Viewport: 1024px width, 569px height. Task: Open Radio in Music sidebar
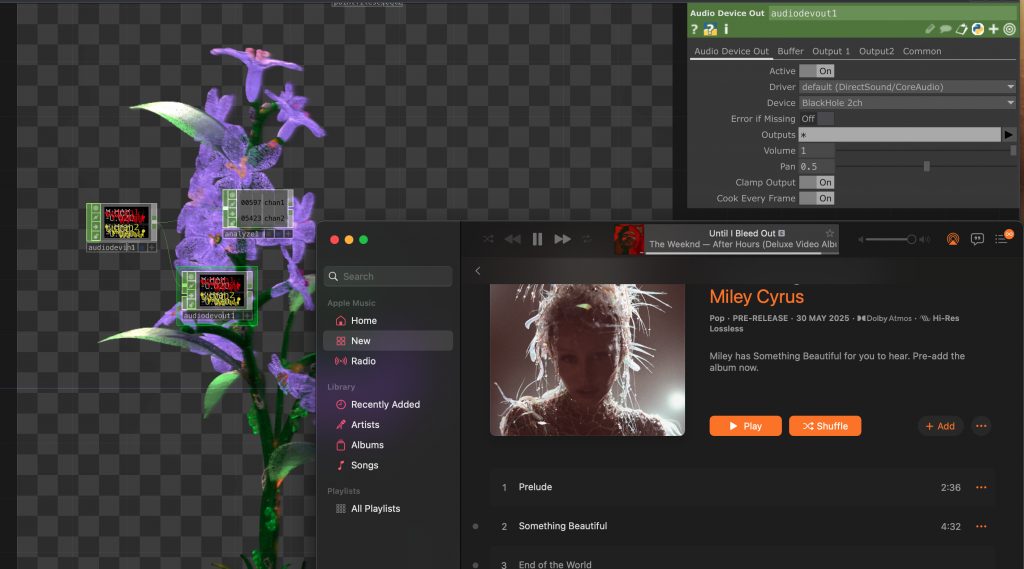(x=388, y=361)
